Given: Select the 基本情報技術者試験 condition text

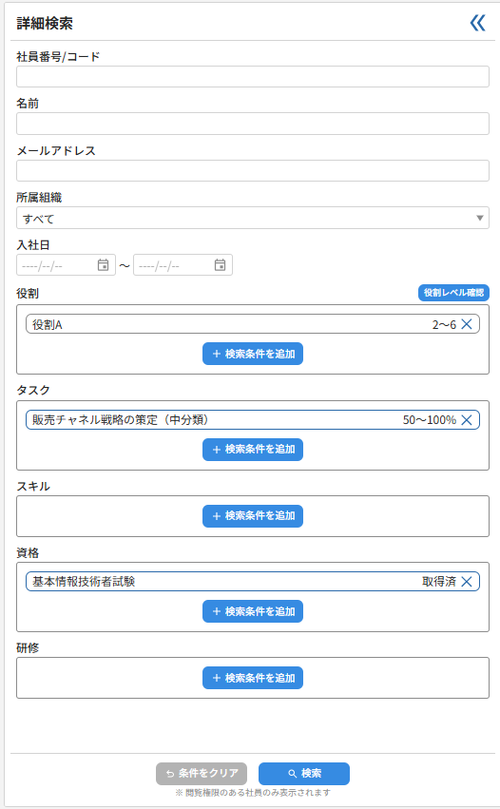Looking at the screenshot, I should click(84, 581).
